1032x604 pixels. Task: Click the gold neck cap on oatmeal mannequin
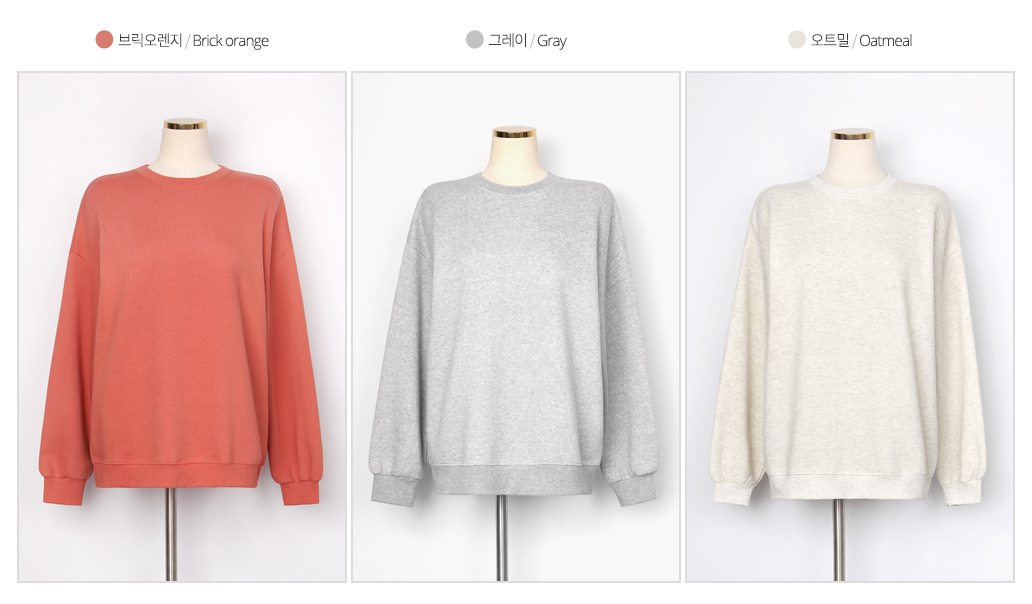(852, 134)
